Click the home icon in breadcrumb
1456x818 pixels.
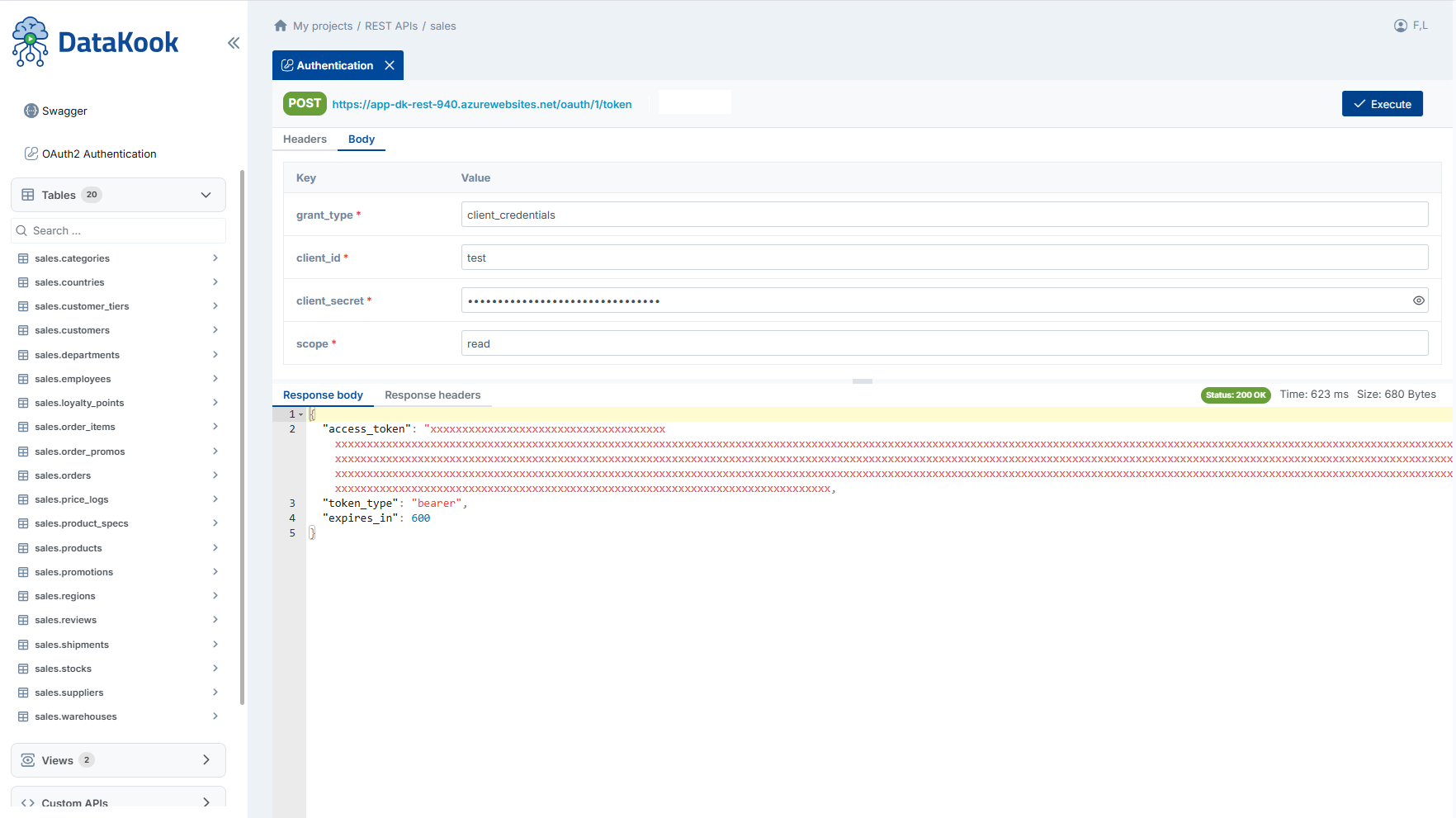coord(281,26)
